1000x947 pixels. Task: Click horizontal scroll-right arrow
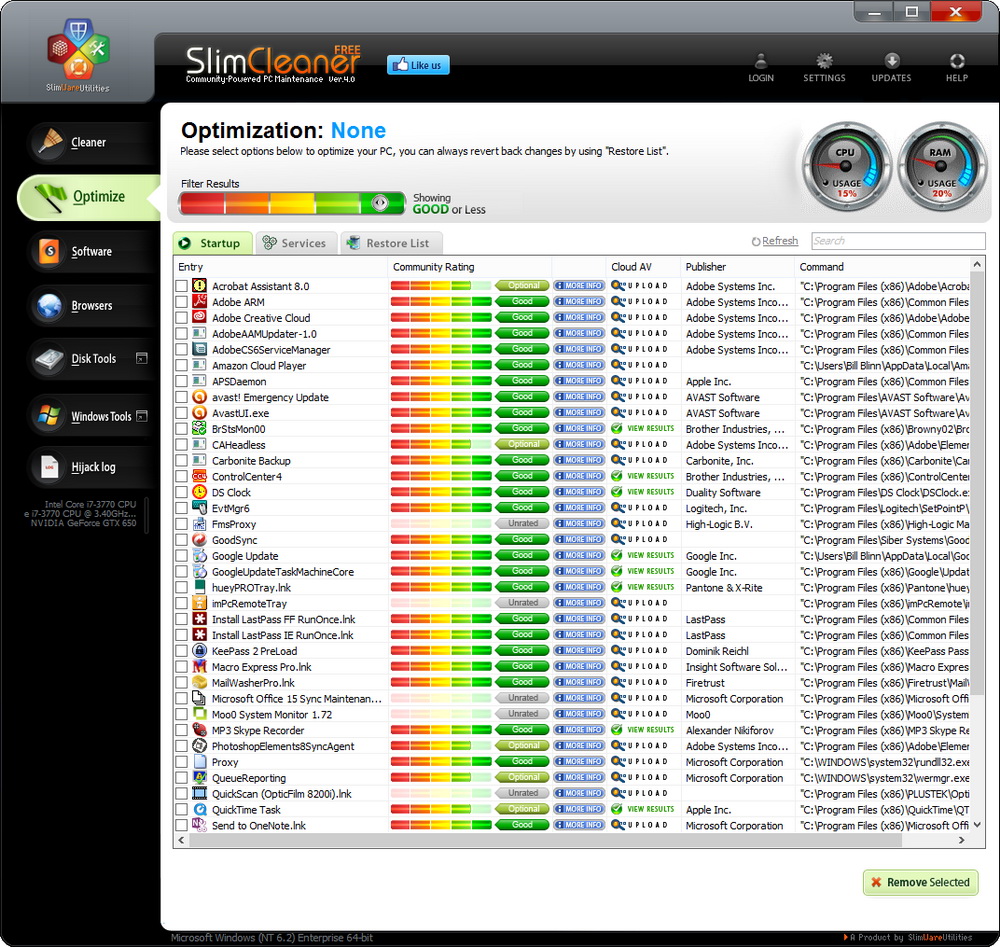pos(962,841)
